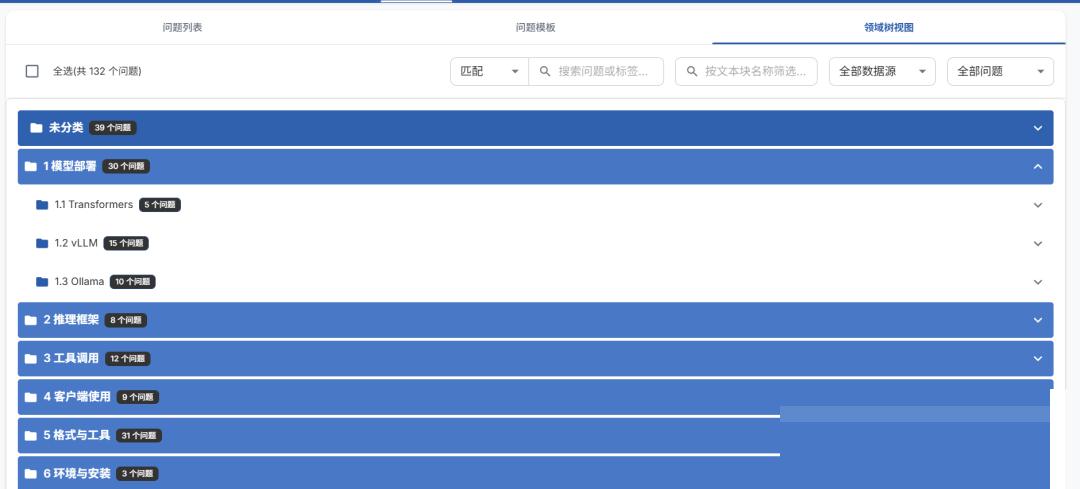The width and height of the screenshot is (1080, 489).
Task: Click the 6 环境与安装 folder icon
Action: [30, 474]
